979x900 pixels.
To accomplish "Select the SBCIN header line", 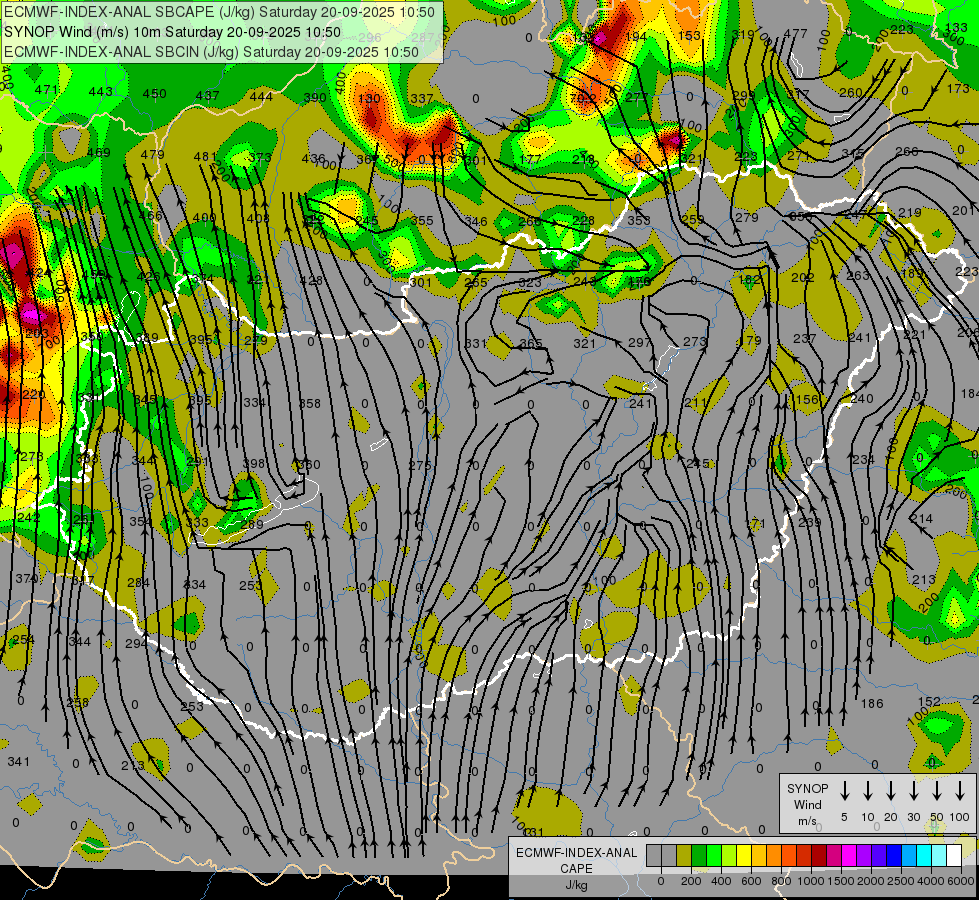I will pos(211,52).
